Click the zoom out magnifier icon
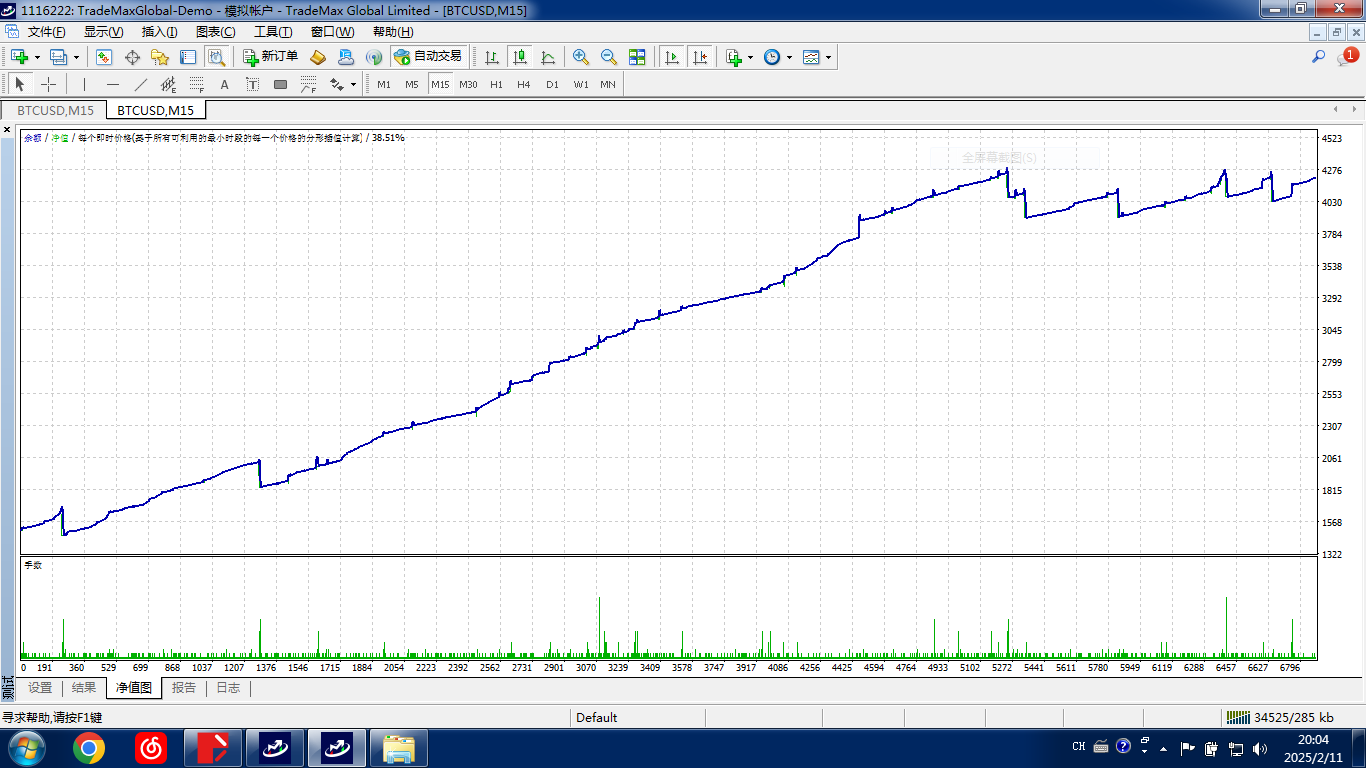 (608, 57)
